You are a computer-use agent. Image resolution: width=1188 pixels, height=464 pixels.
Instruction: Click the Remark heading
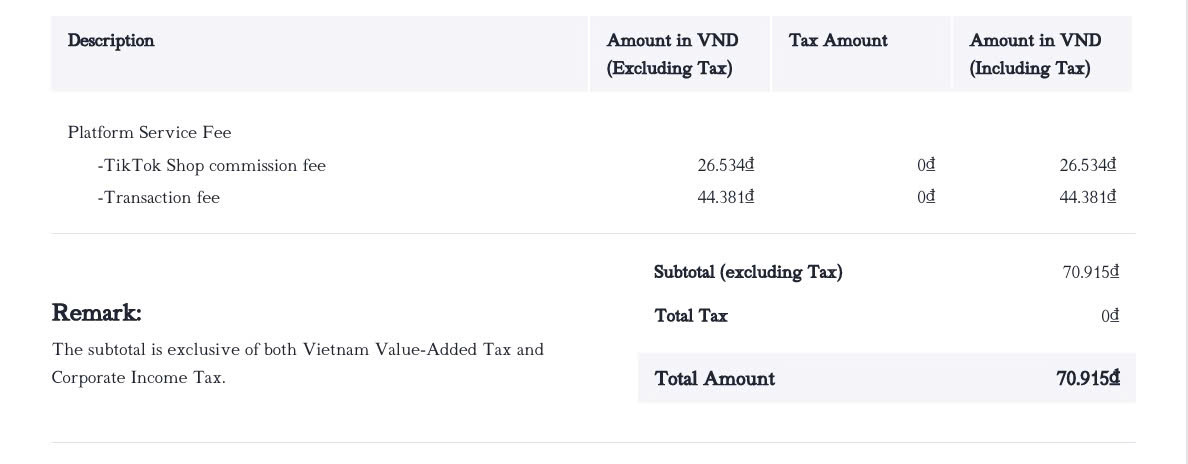(x=96, y=312)
